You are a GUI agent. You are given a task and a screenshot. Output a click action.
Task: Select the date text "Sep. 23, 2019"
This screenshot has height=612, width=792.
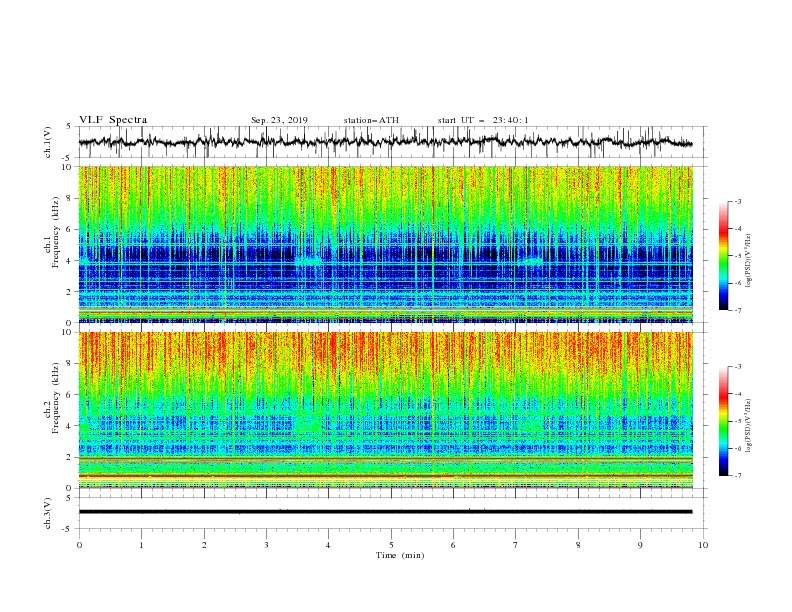(279, 120)
